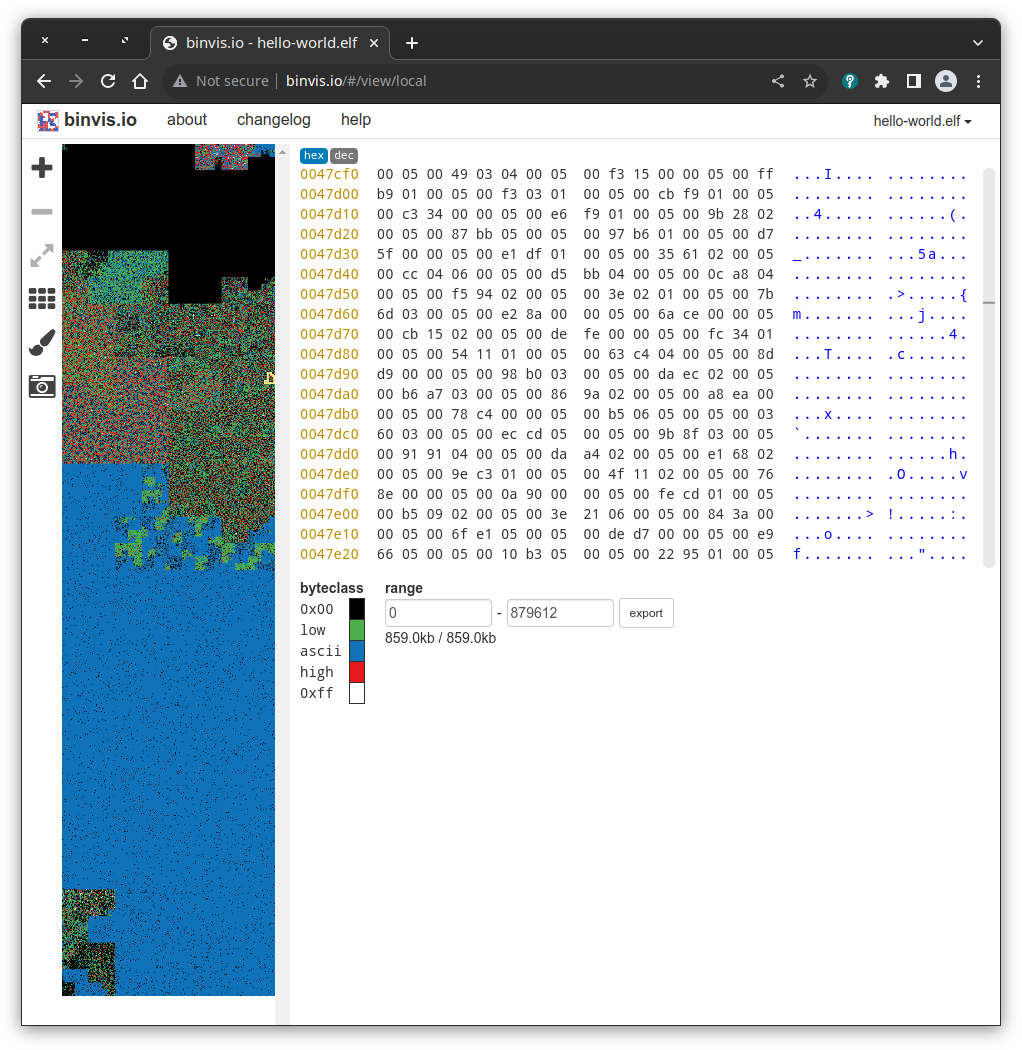Viewport: 1022px width, 1050px height.
Task: Click the range start input field
Action: tap(438, 613)
